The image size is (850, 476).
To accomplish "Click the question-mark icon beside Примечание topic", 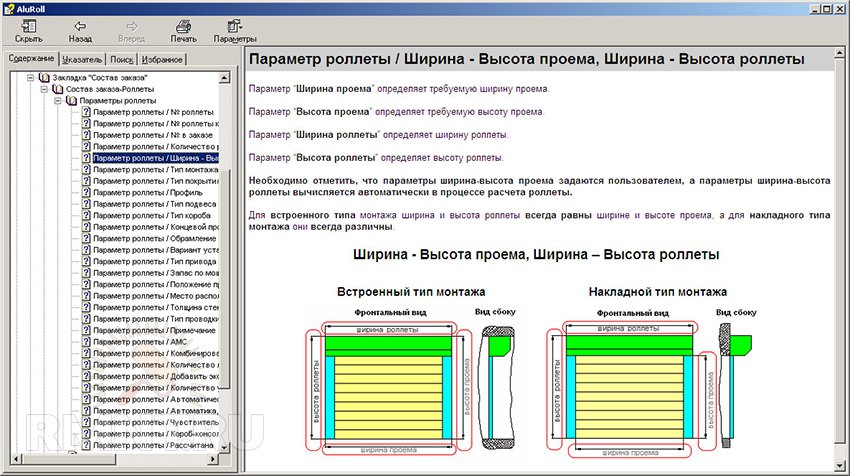I will click(x=86, y=329).
